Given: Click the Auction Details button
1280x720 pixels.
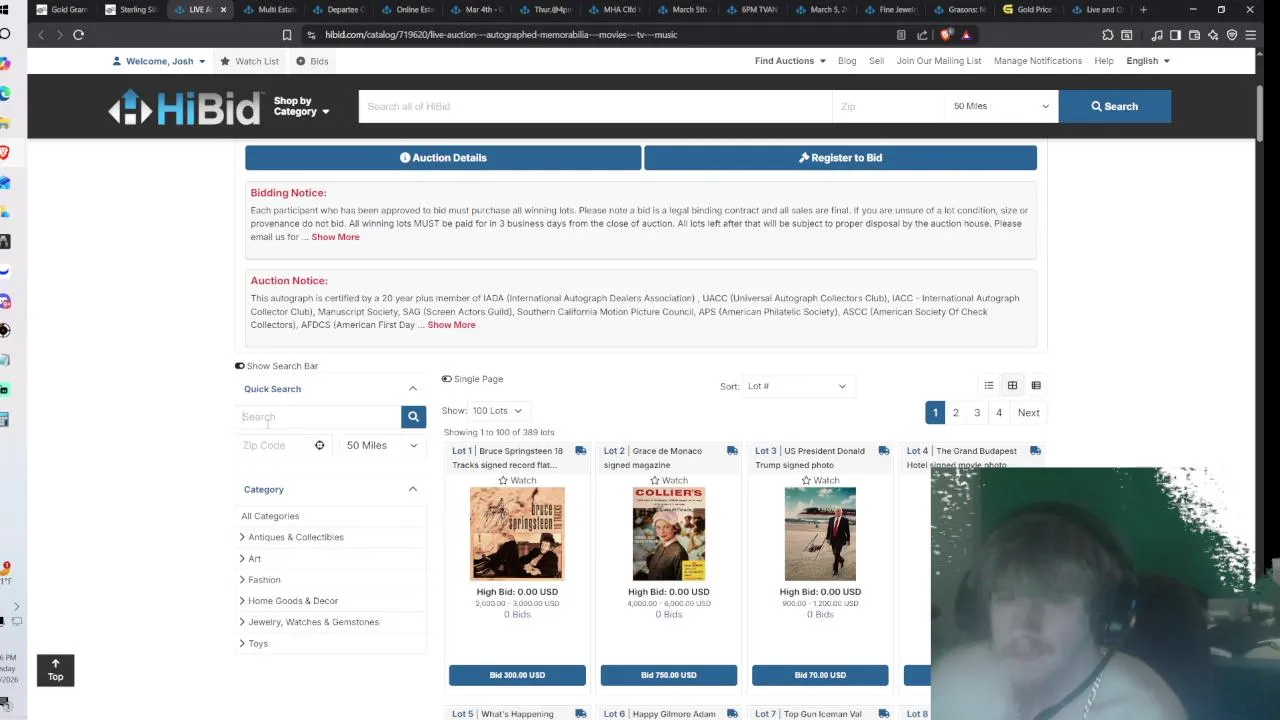Looking at the screenshot, I should (443, 158).
